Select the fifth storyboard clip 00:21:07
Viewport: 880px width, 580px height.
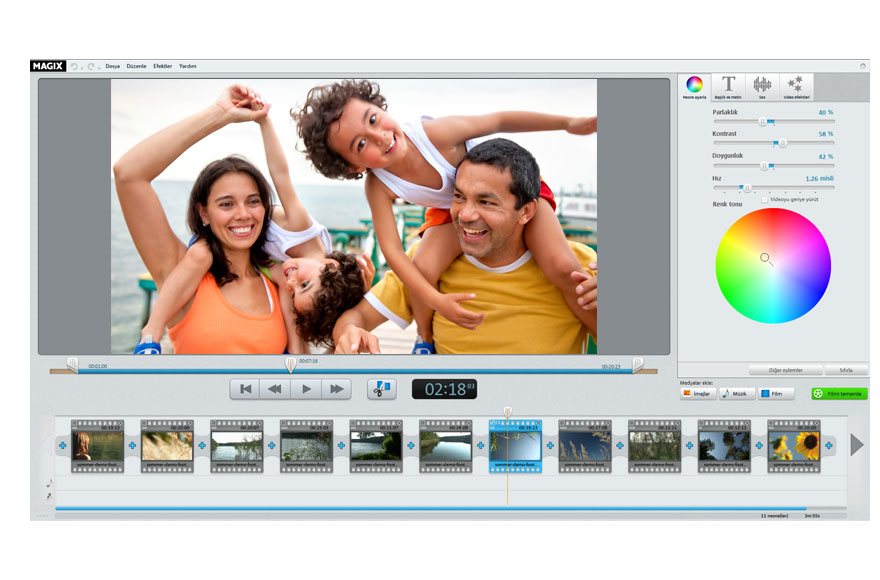coord(375,446)
